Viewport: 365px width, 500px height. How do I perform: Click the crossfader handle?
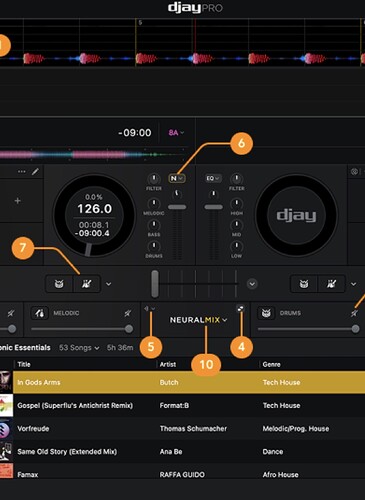pyautogui.click(x=155, y=284)
